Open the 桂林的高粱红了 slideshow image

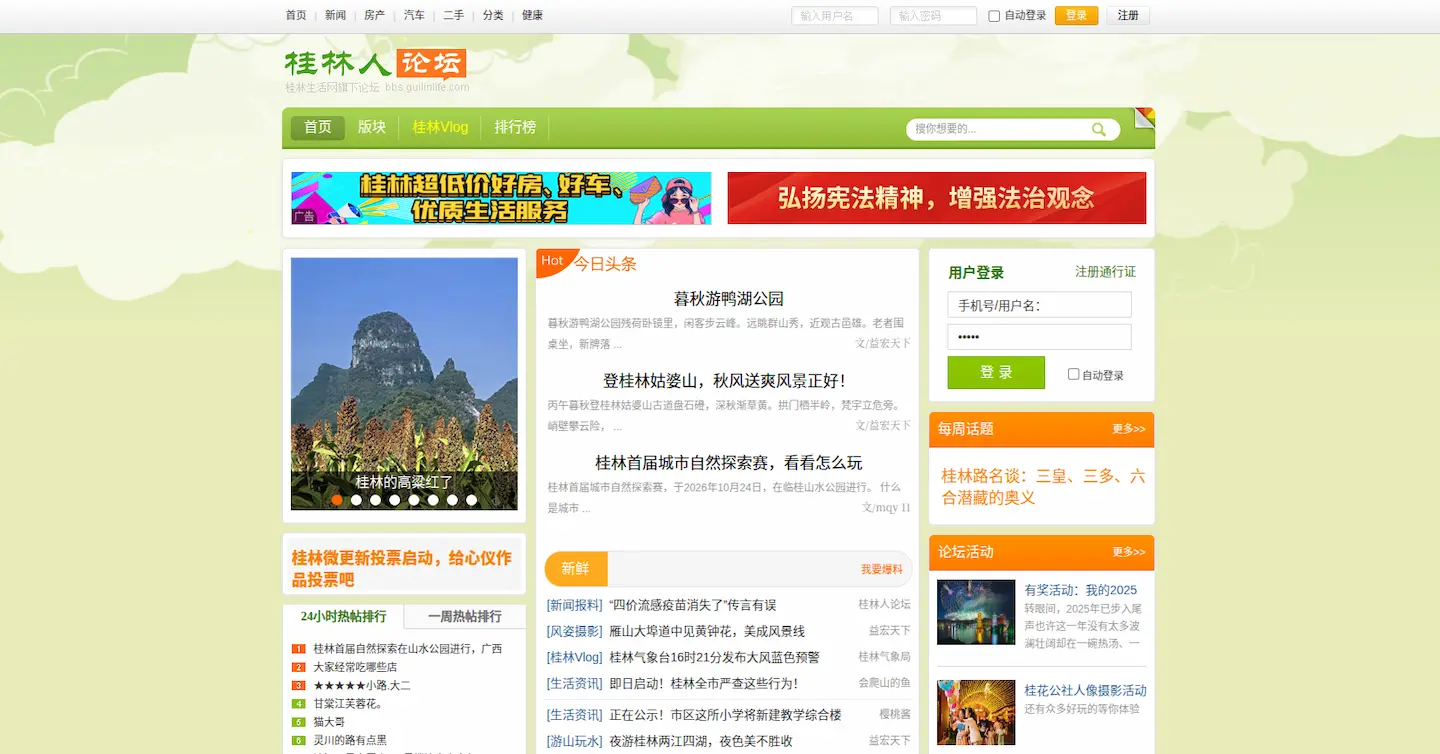pyautogui.click(x=404, y=384)
